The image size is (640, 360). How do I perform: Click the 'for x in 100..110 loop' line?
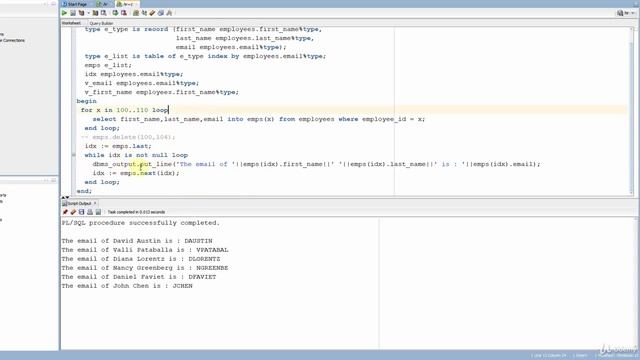pos(124,110)
